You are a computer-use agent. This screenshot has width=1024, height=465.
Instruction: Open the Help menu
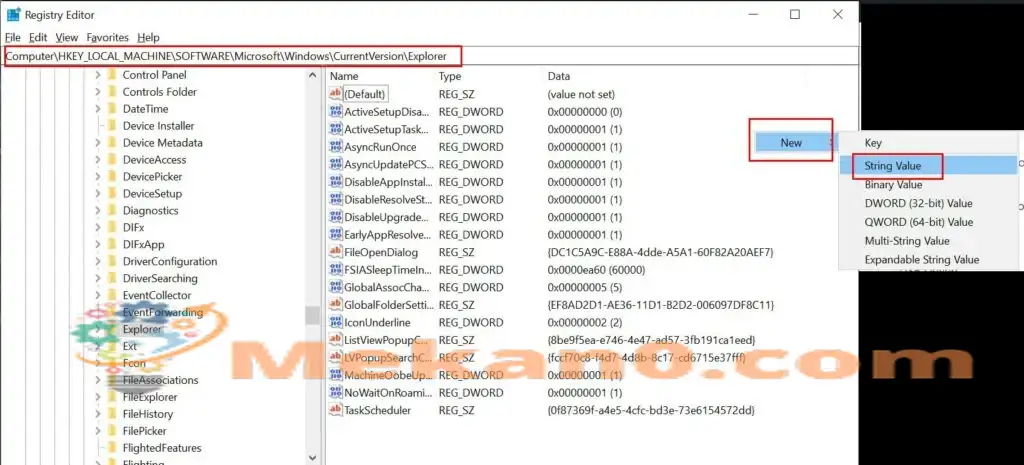pyautogui.click(x=148, y=38)
